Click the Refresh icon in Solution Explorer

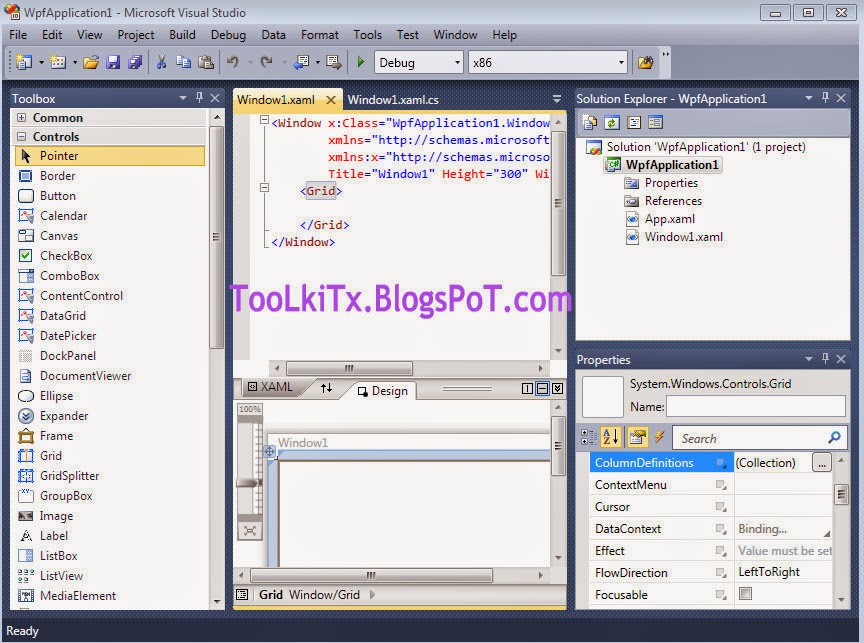[x=612, y=122]
